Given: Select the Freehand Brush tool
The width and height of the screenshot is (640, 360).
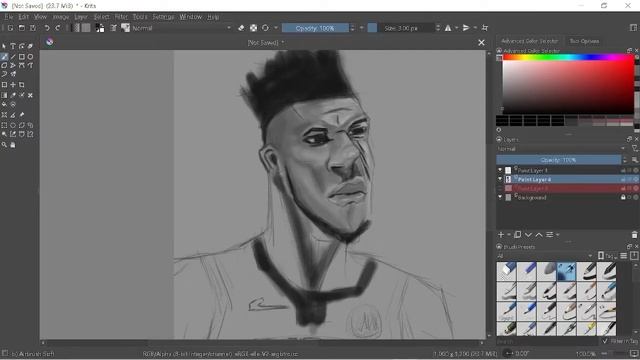Looking at the screenshot, I should pos(4,57).
